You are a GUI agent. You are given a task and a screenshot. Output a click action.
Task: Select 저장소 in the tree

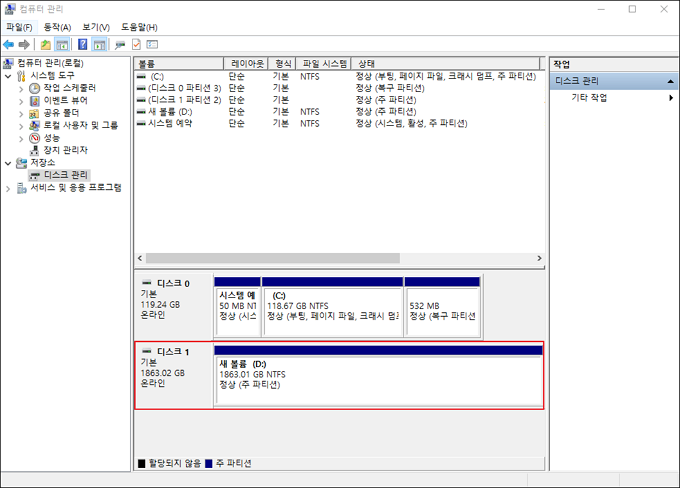point(42,163)
